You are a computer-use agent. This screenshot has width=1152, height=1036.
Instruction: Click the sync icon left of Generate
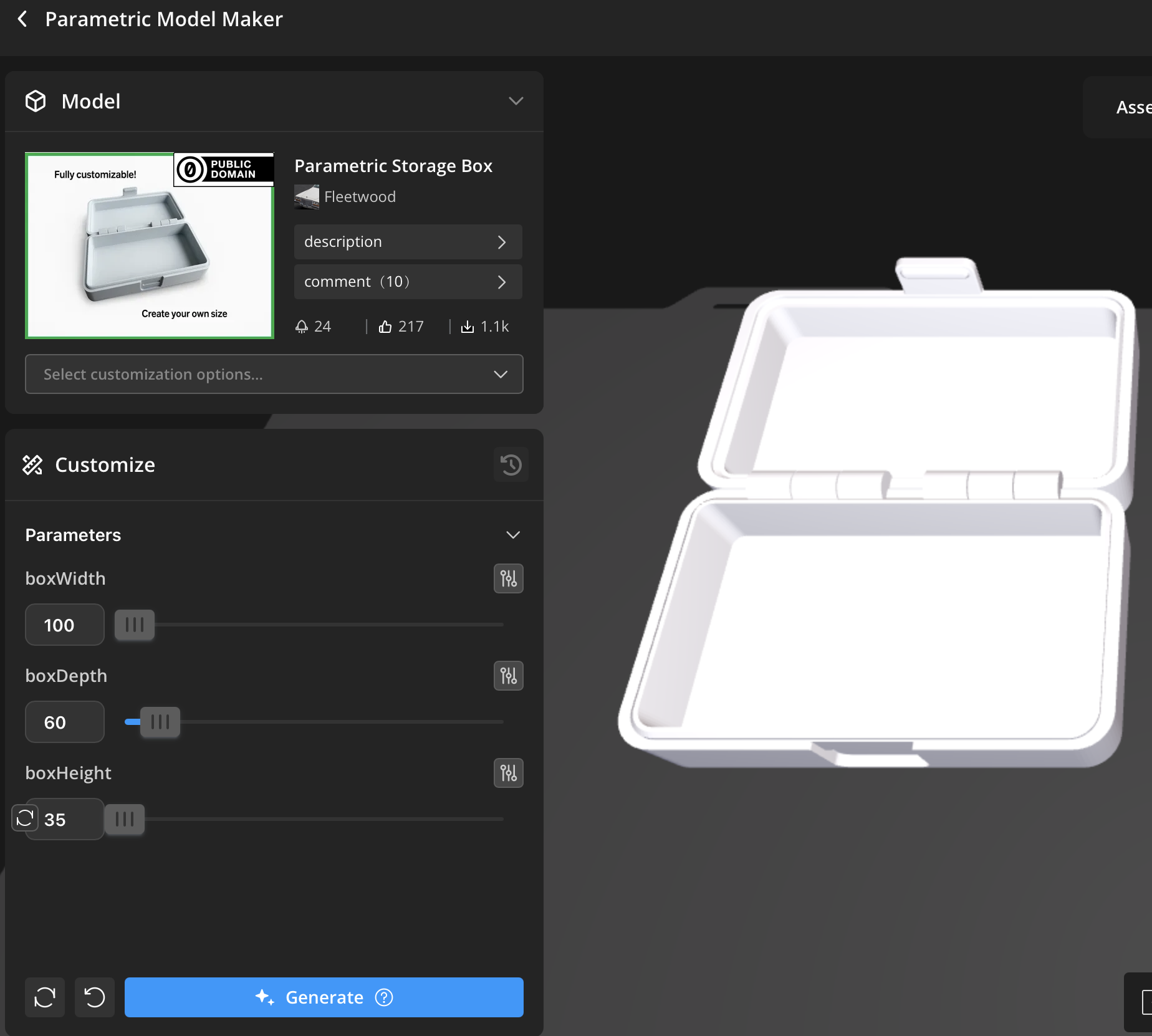pyautogui.click(x=45, y=997)
